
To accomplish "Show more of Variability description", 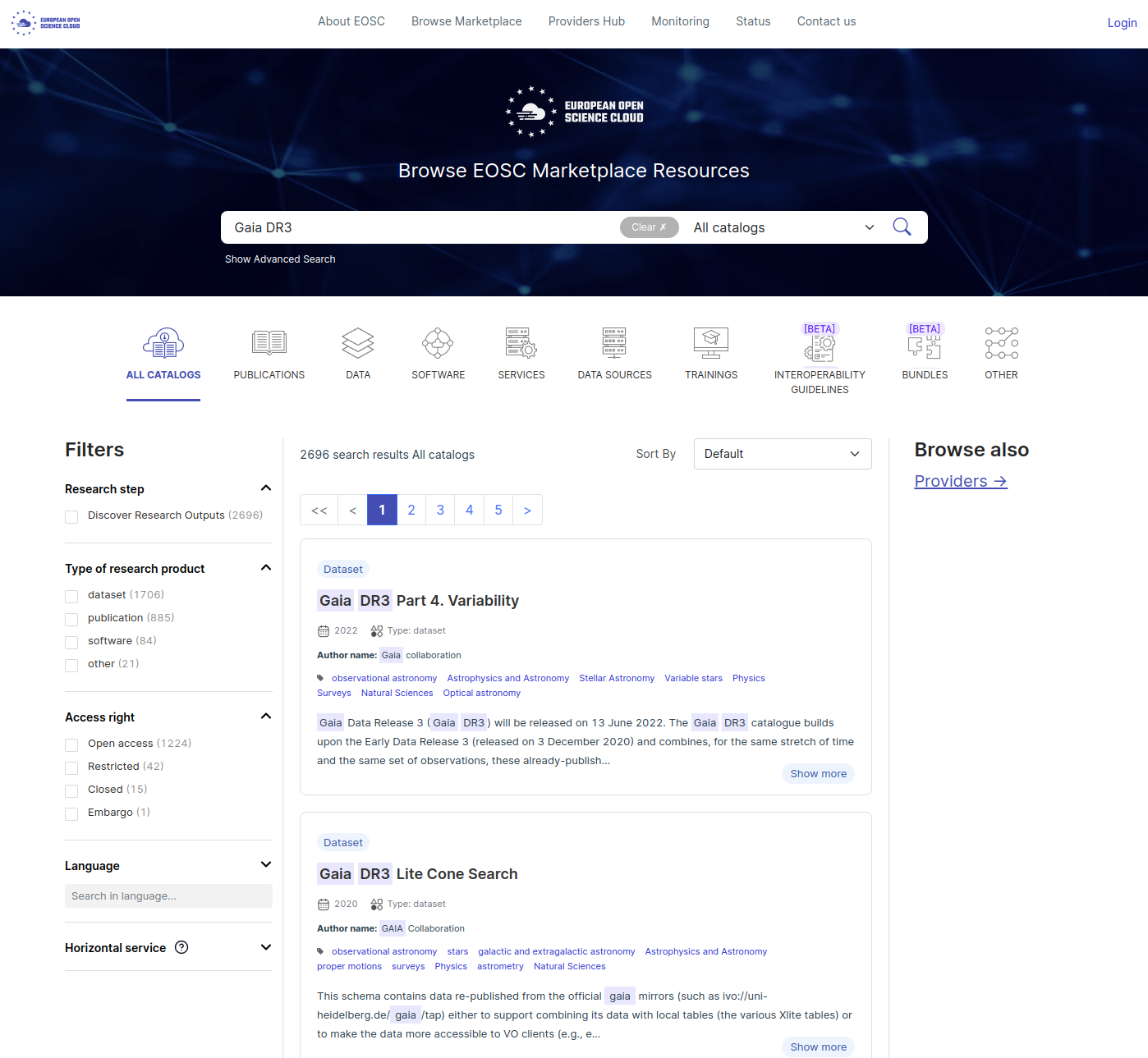I will coord(818,774).
